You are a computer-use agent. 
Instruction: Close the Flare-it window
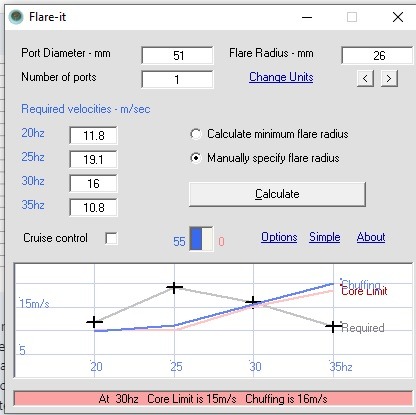(398, 17)
